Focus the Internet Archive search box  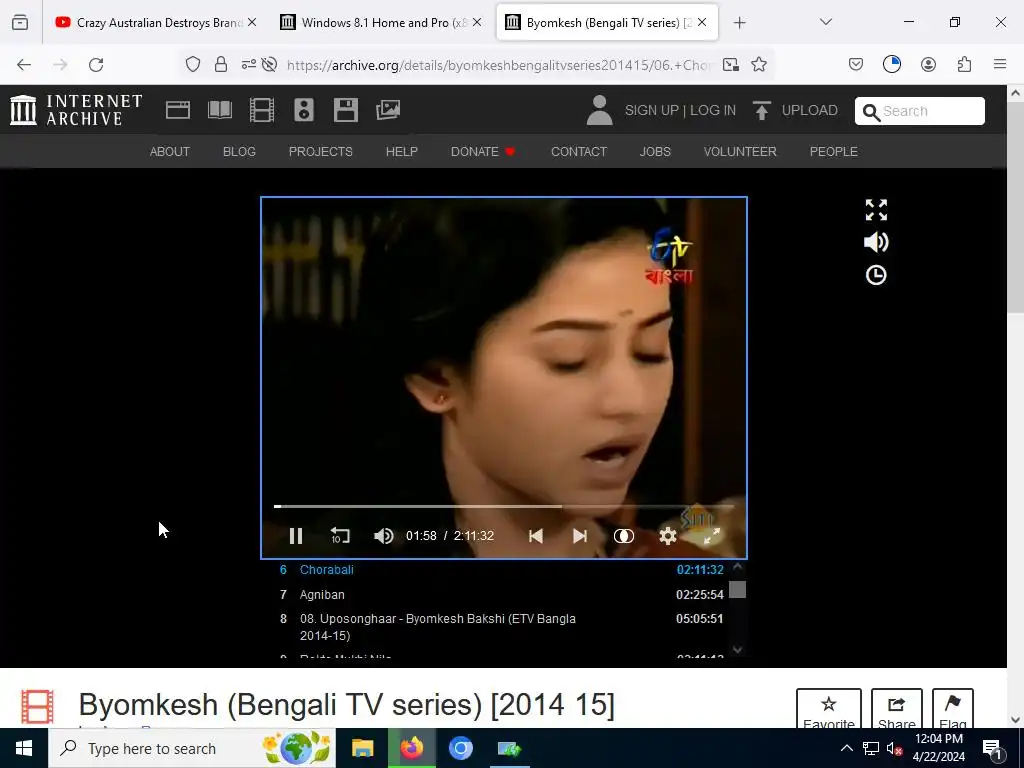(920, 111)
